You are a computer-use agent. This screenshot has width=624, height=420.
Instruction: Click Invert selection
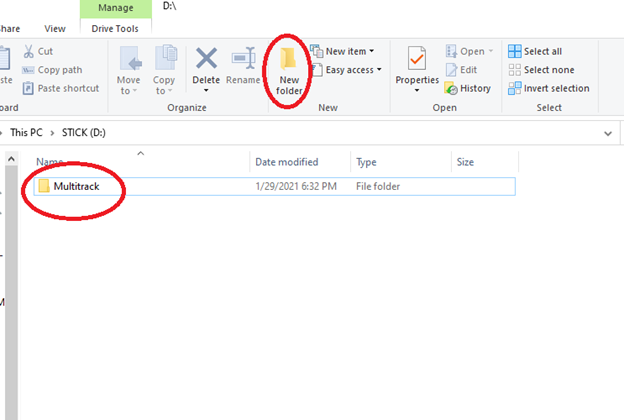548,88
